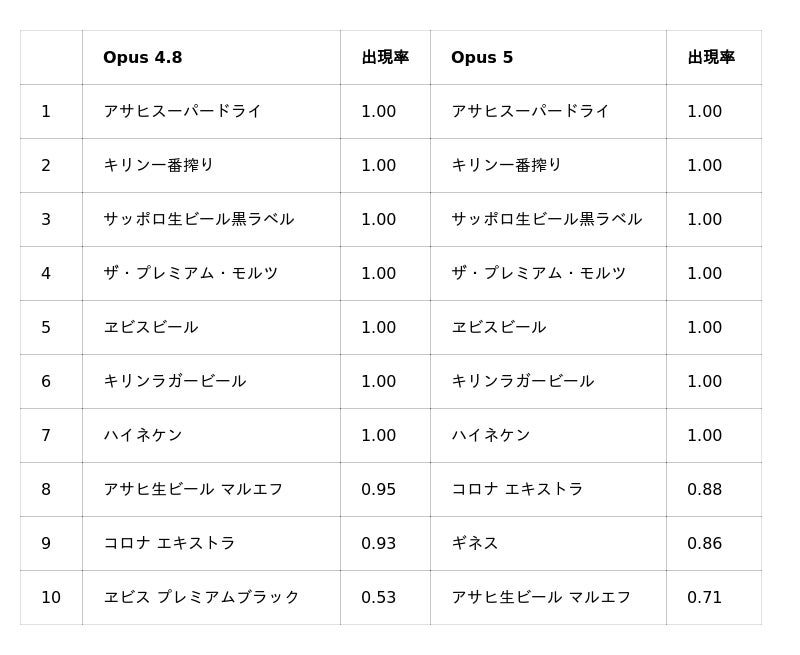Select the 0.93 rate value
Image resolution: width=800 pixels, height=655 pixels.
(378, 544)
